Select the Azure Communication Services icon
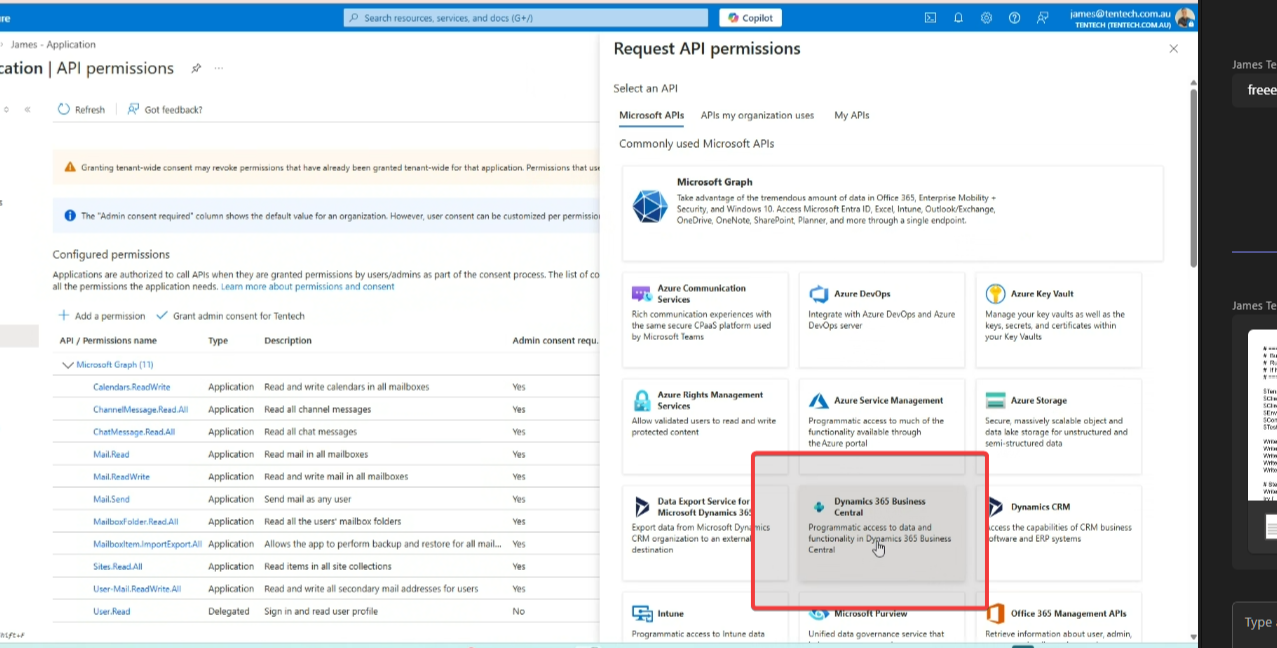 click(642, 294)
